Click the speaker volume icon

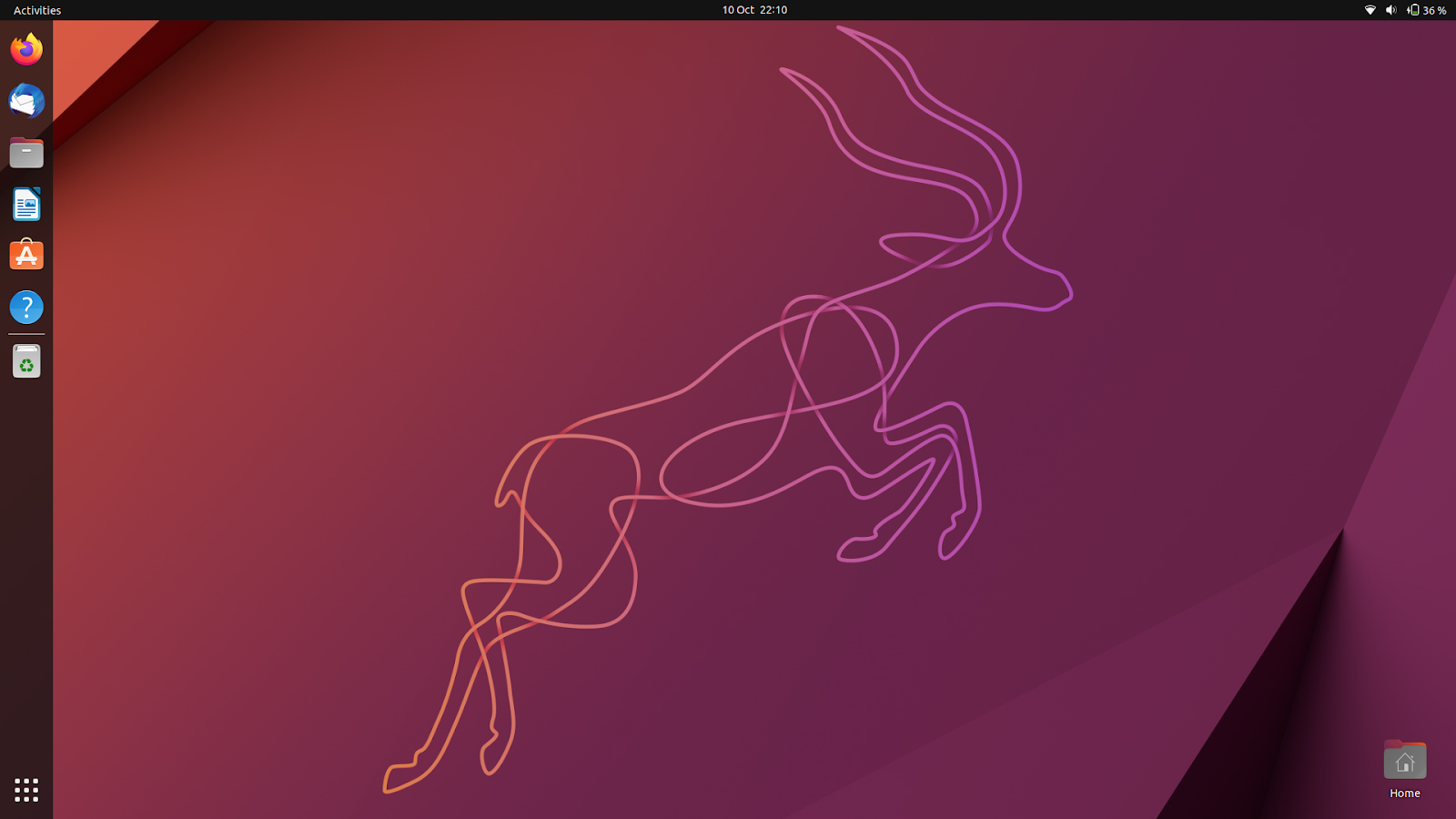point(1390,10)
